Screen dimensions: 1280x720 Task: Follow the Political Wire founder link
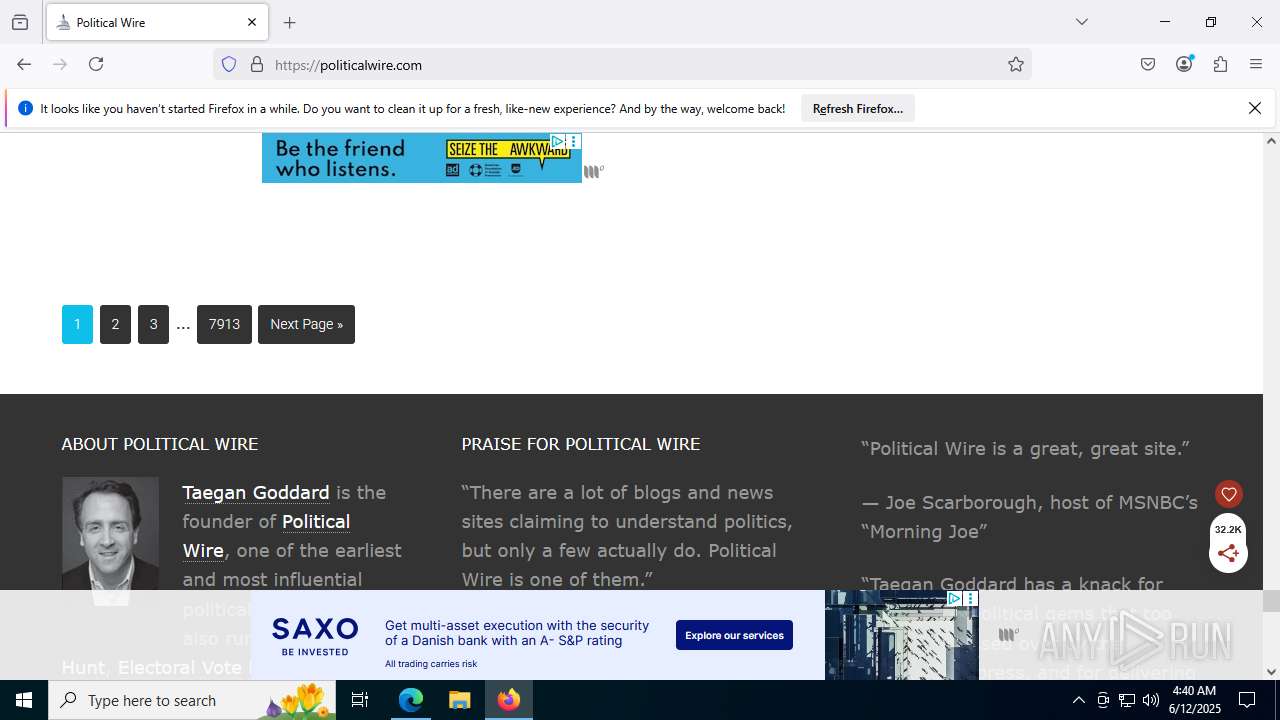(266, 536)
